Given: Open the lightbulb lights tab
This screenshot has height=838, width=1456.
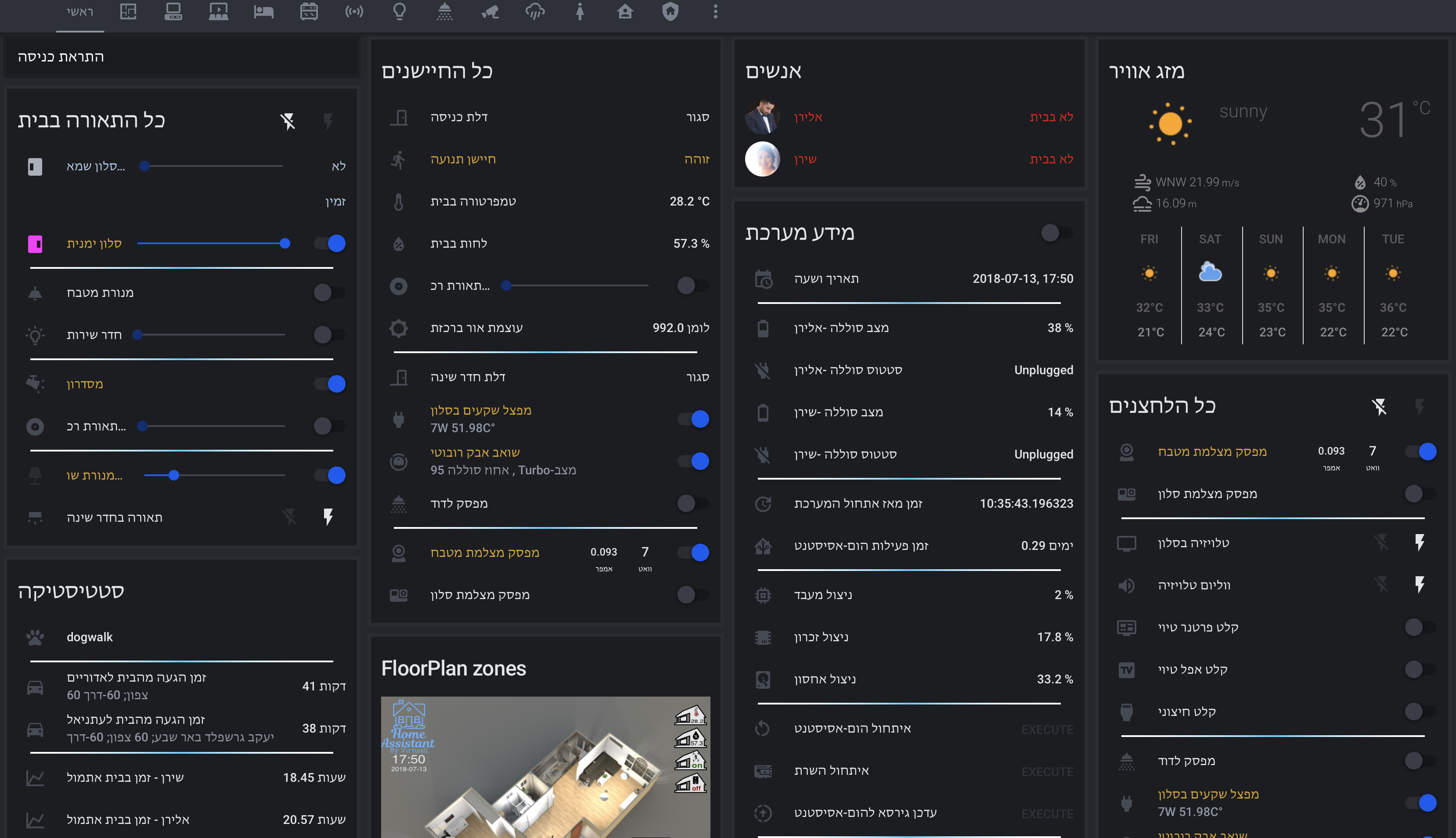Looking at the screenshot, I should click(399, 11).
